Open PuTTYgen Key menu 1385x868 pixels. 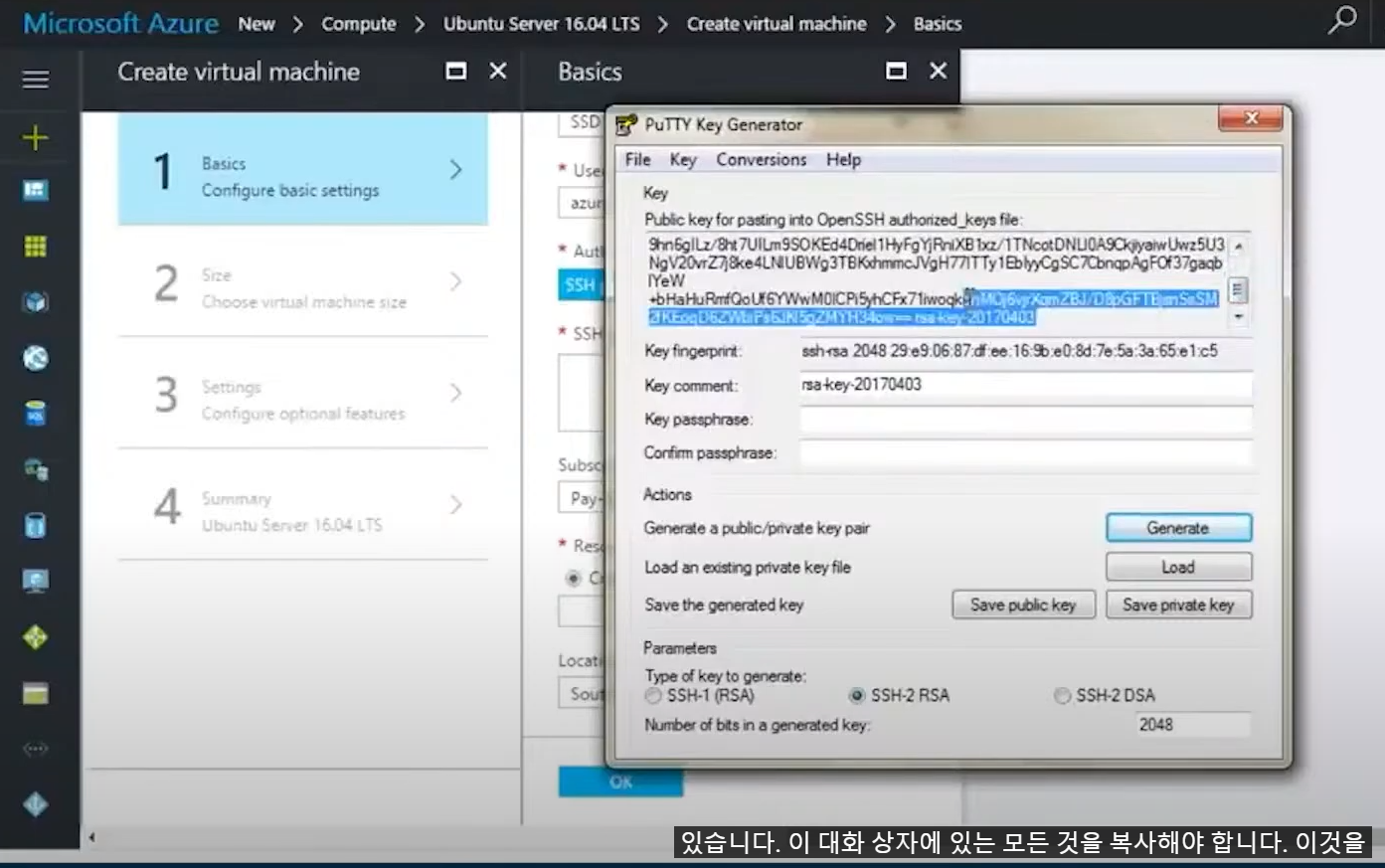coord(683,159)
